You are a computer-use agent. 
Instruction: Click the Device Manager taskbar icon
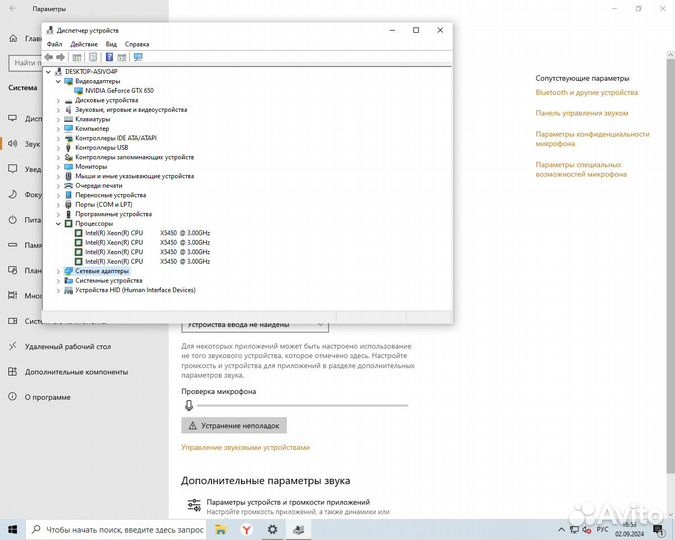298,529
